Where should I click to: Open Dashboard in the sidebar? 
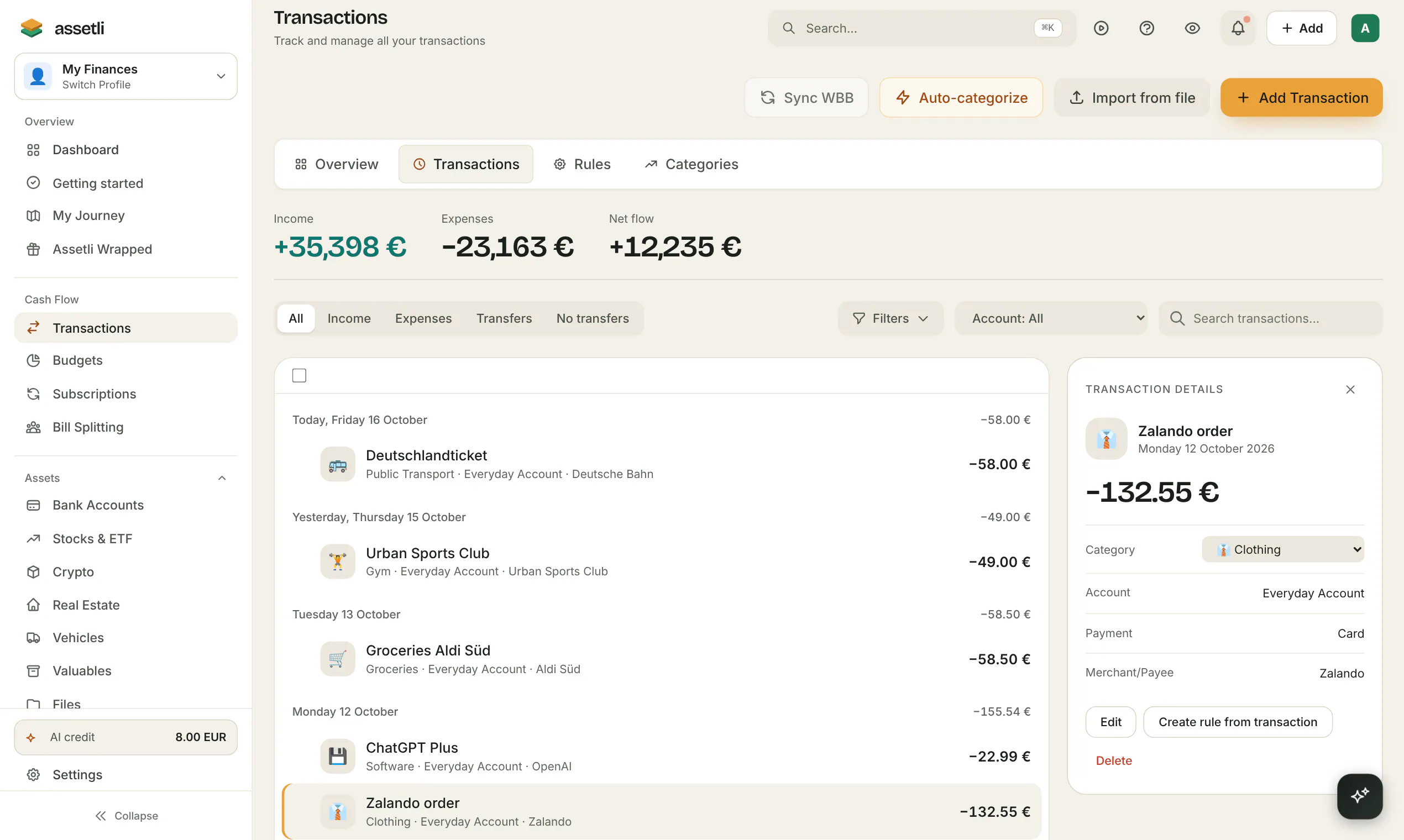(x=125, y=149)
